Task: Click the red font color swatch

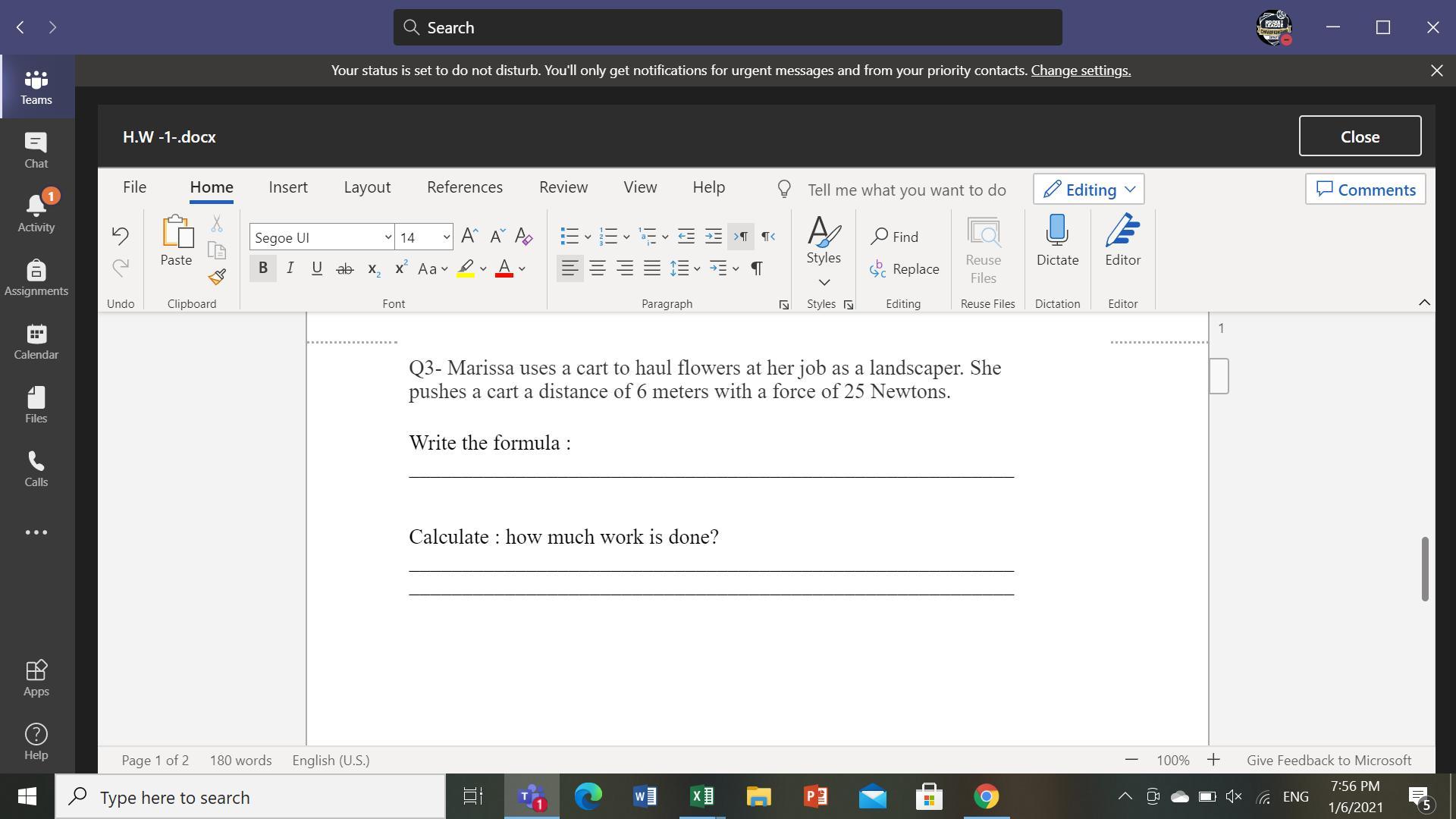Action: (x=504, y=268)
